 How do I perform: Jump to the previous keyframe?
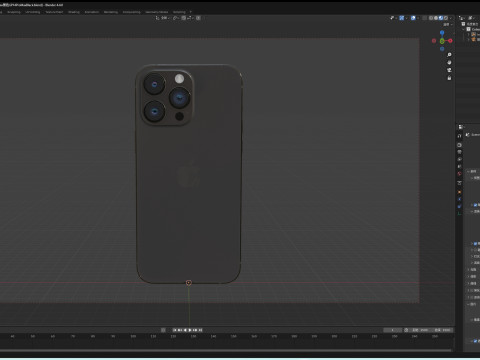[180, 330]
